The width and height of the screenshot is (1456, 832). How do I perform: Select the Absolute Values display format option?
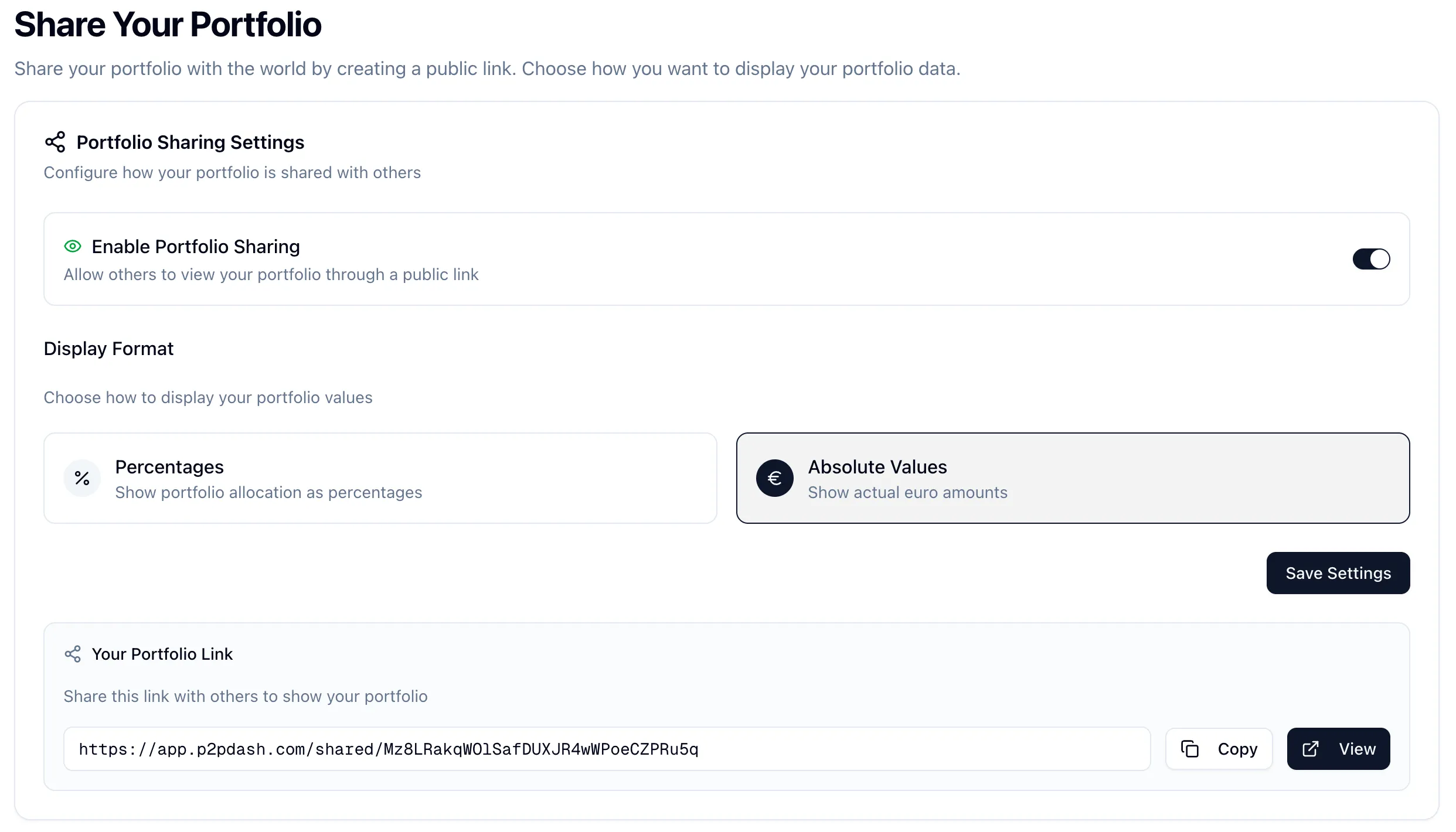(1073, 478)
